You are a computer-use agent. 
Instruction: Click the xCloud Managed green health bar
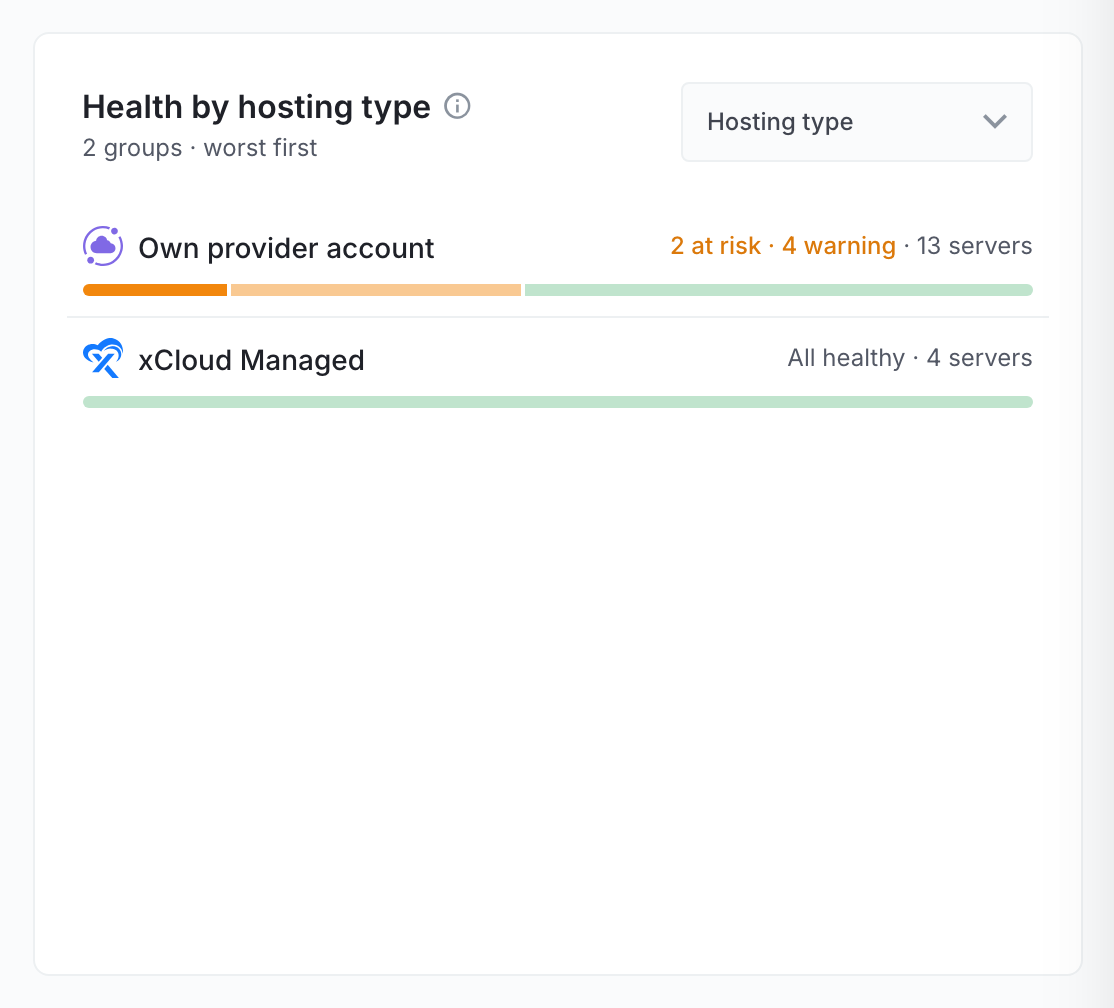[x=558, y=402]
